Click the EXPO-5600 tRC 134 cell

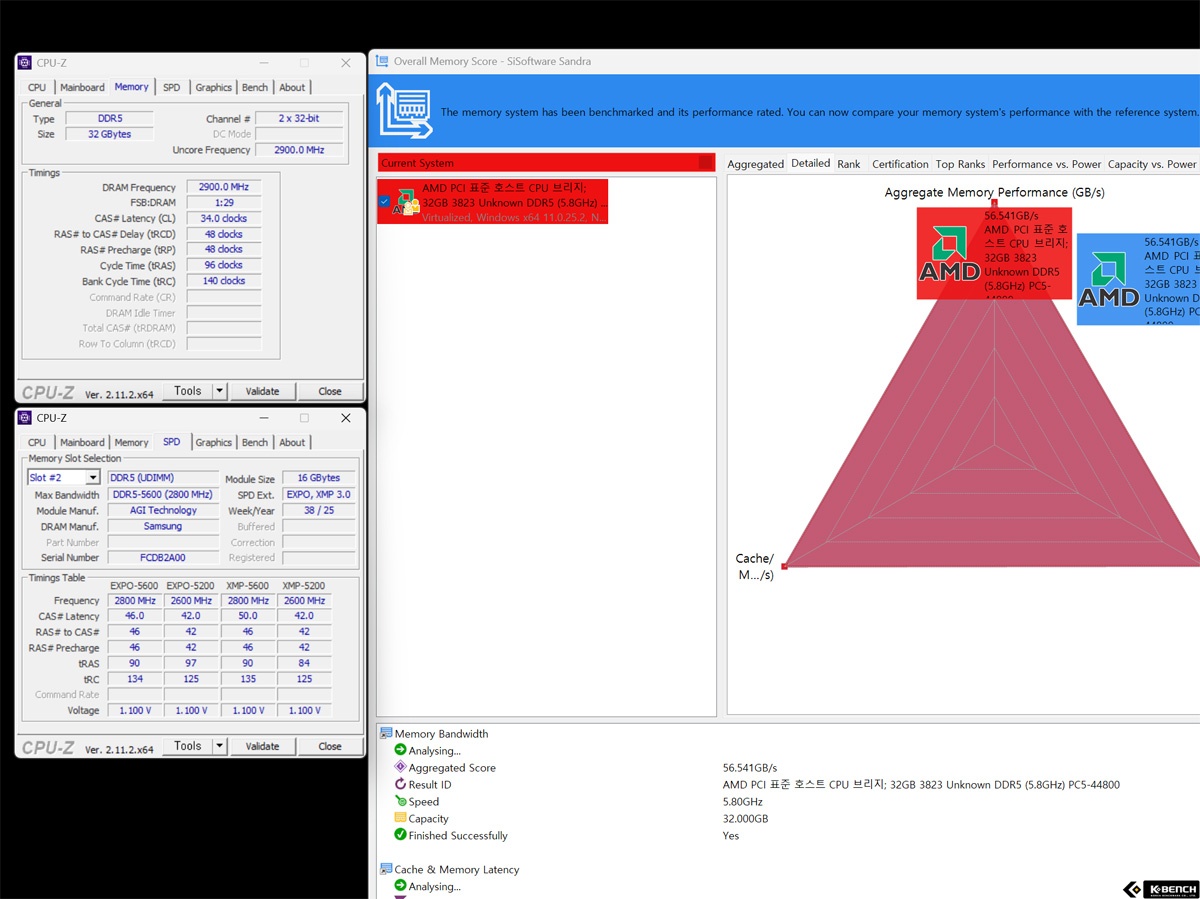point(134,679)
